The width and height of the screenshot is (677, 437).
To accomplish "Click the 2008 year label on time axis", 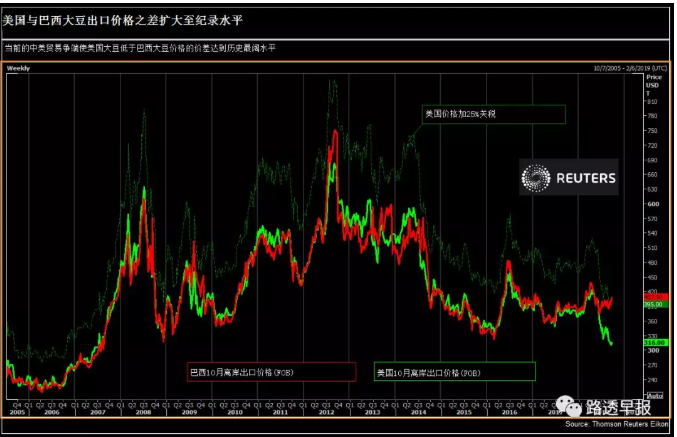I will pos(143,411).
